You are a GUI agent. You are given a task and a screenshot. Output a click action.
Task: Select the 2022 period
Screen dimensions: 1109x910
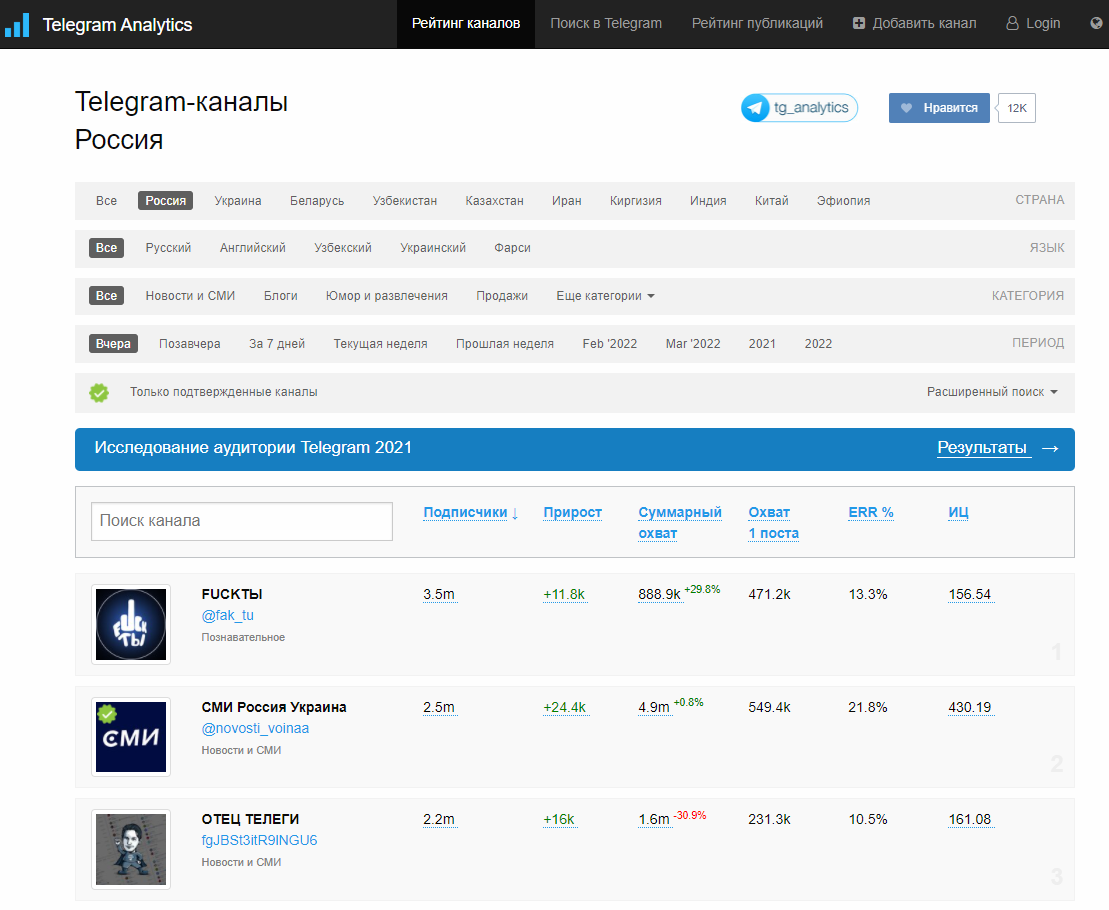818,344
